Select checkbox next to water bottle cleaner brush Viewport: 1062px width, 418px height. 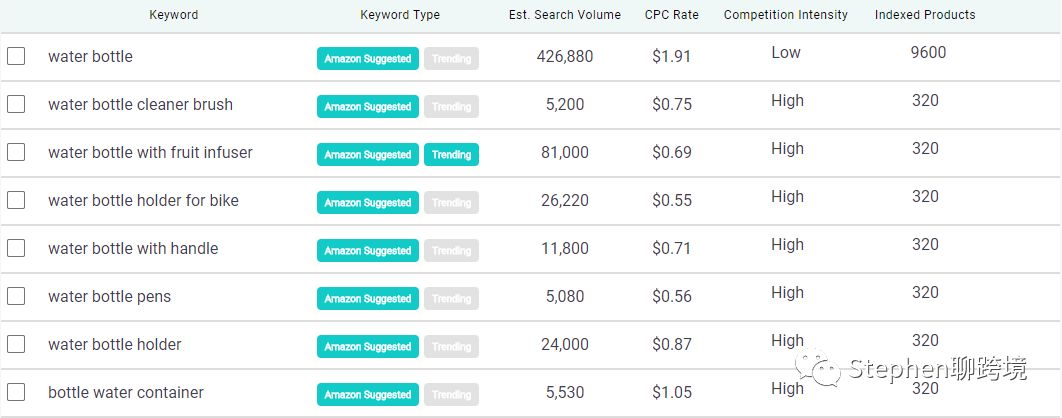(x=16, y=104)
